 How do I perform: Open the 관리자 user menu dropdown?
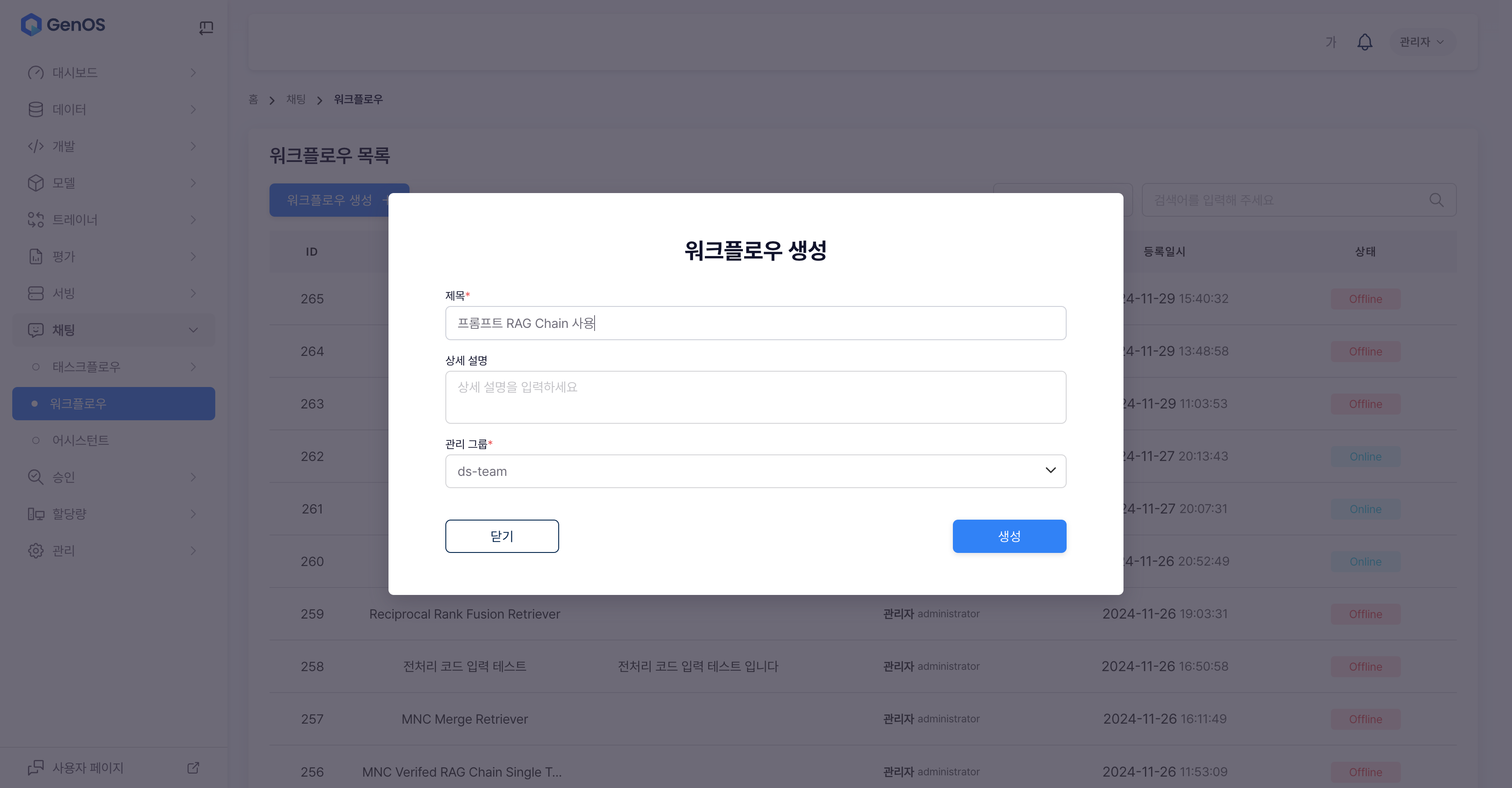point(1421,42)
